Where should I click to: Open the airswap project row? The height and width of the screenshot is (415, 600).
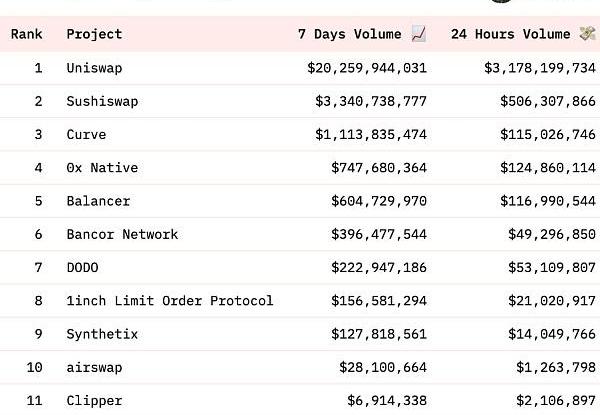point(94,367)
